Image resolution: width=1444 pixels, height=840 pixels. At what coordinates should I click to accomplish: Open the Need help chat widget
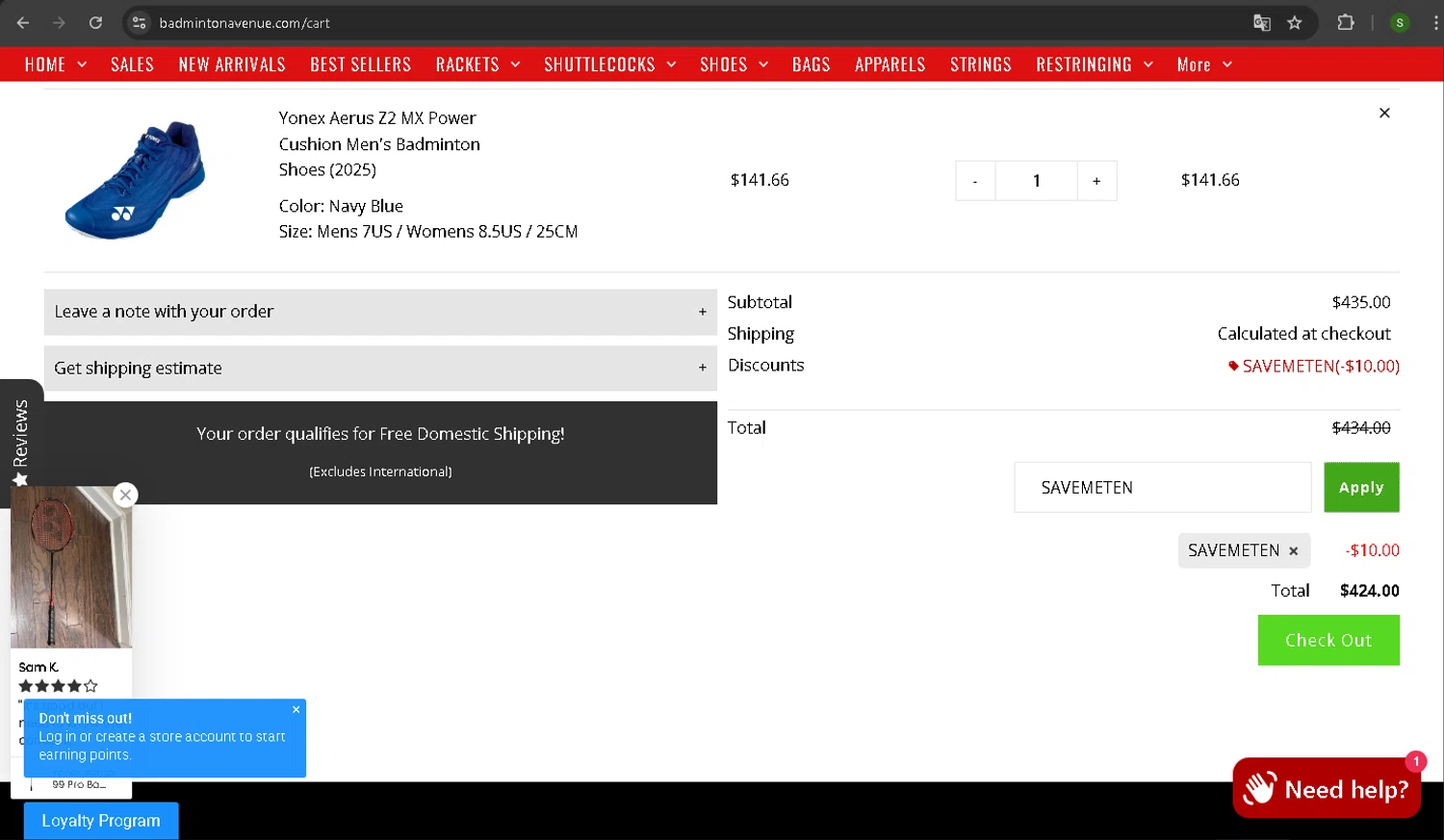pos(1327,789)
